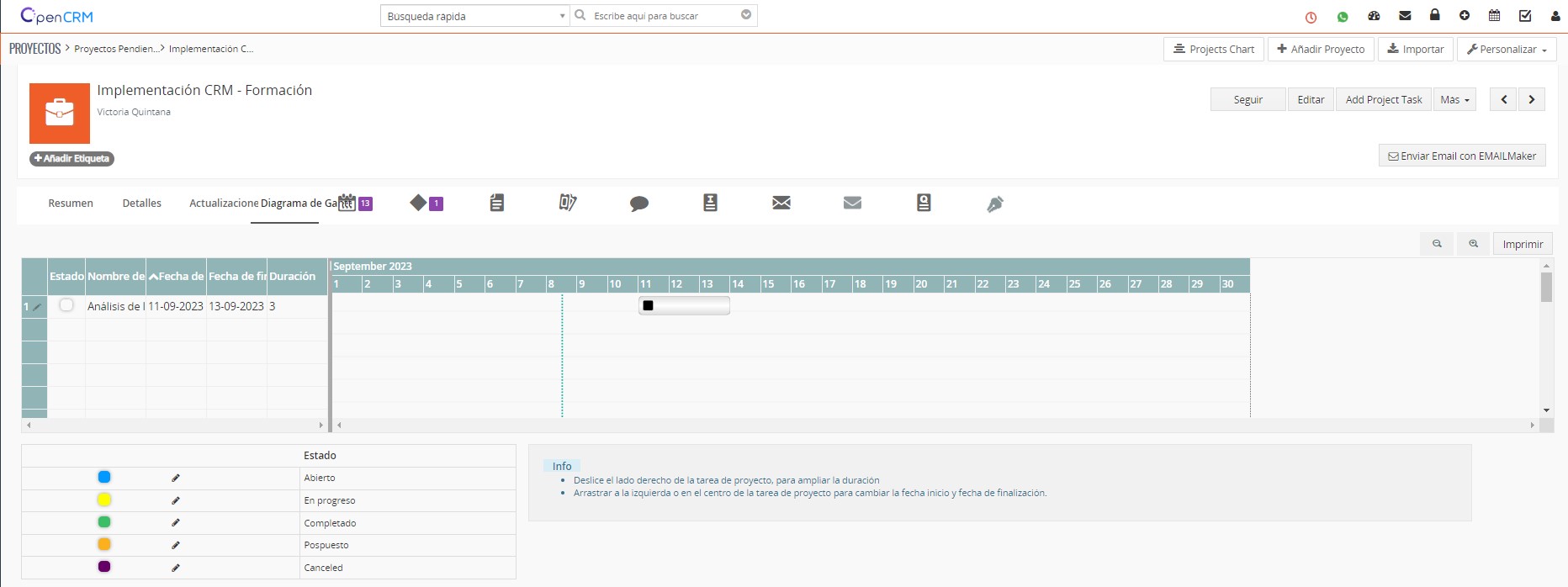
Task: Edit the Pospuesto status color pencil
Action: [176, 545]
